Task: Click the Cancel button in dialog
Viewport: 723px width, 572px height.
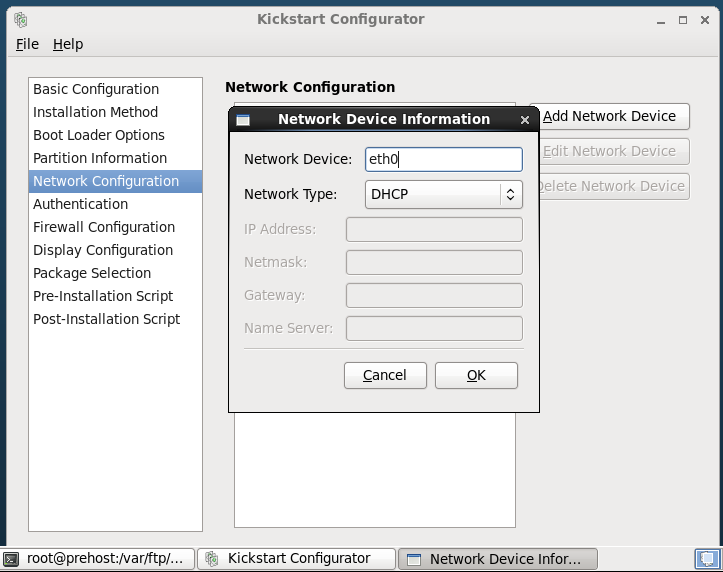Action: 385,375
